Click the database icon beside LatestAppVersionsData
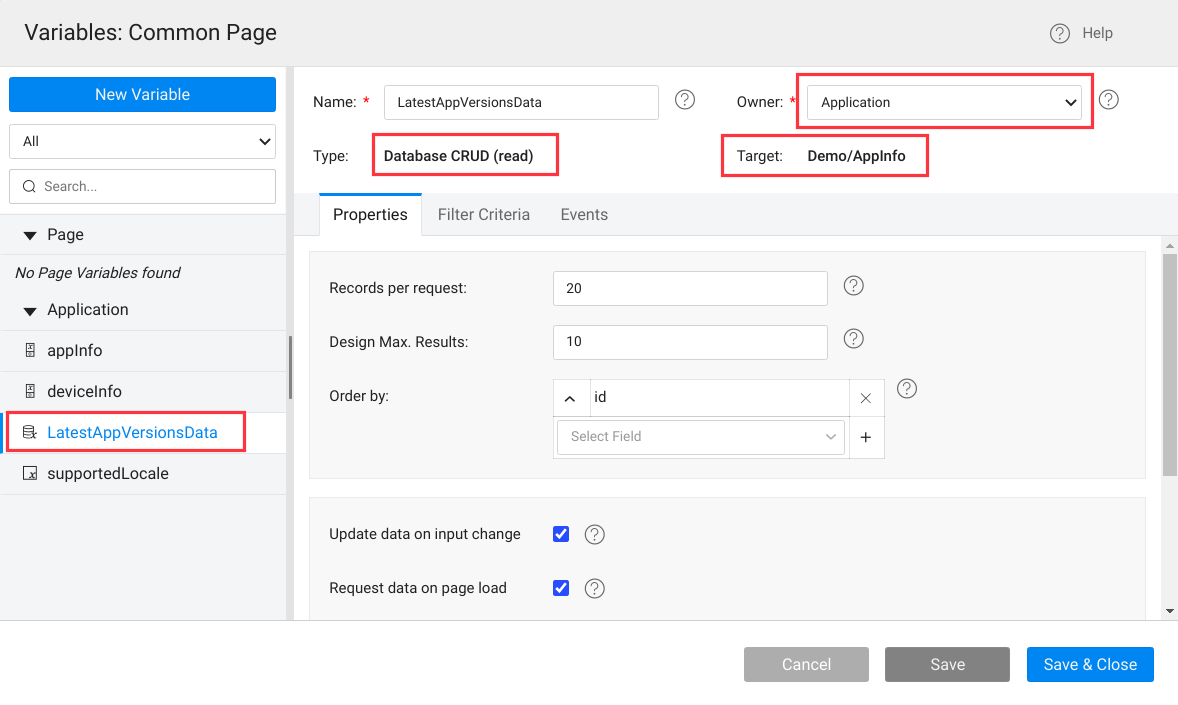This screenshot has width=1178, height=705. pyautogui.click(x=27, y=432)
